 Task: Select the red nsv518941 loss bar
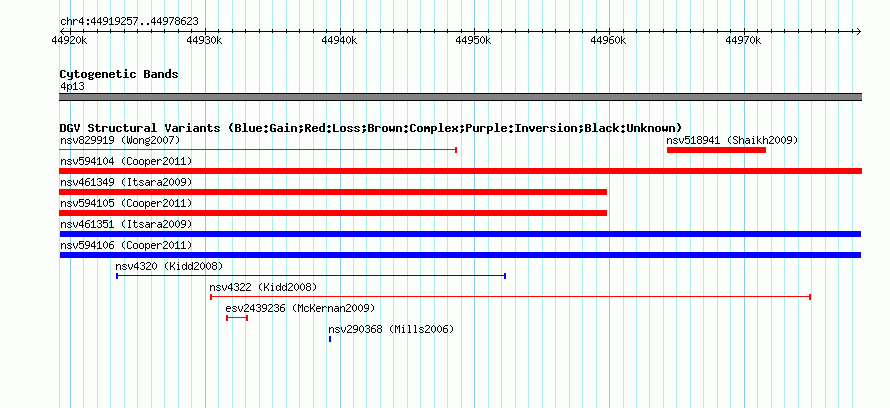pyautogui.click(x=716, y=150)
